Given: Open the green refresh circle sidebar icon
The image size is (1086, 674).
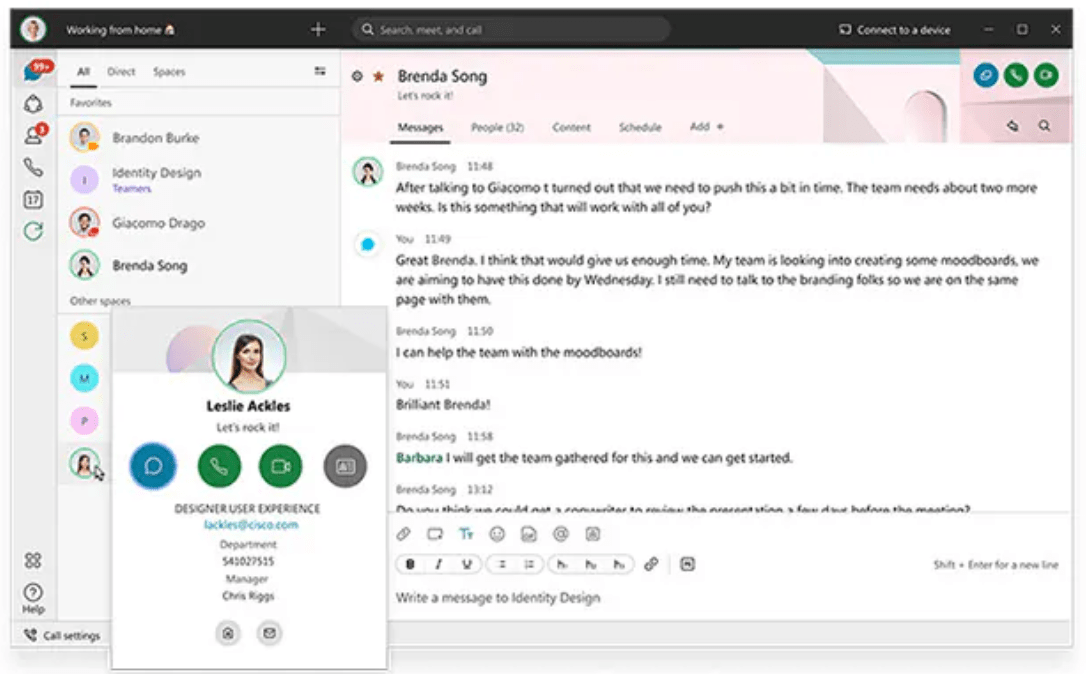Looking at the screenshot, I should point(33,231).
